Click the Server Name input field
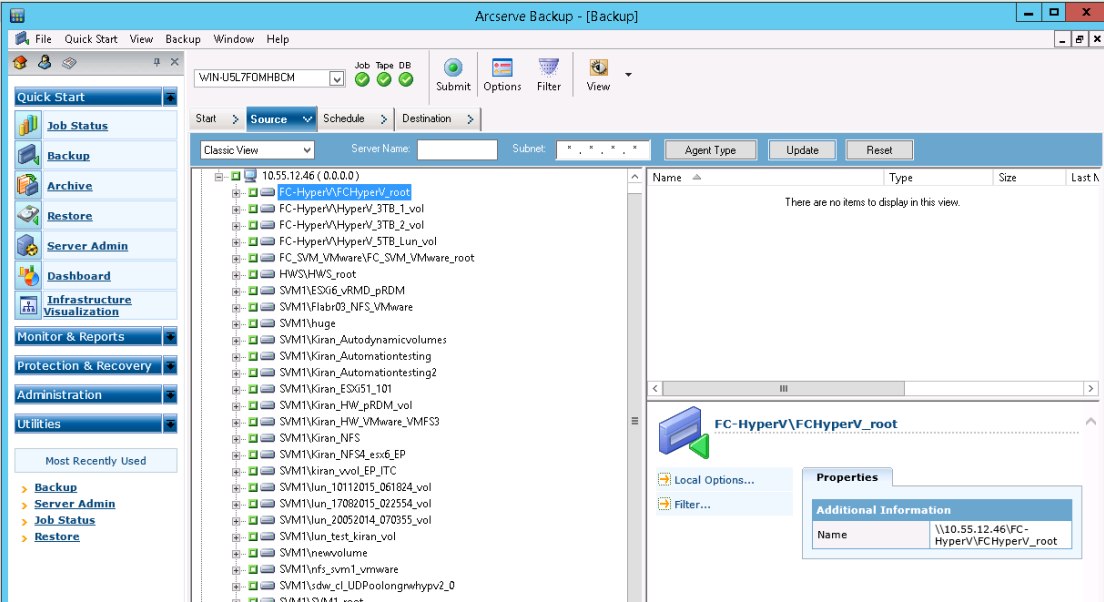The image size is (1104, 602). [457, 149]
